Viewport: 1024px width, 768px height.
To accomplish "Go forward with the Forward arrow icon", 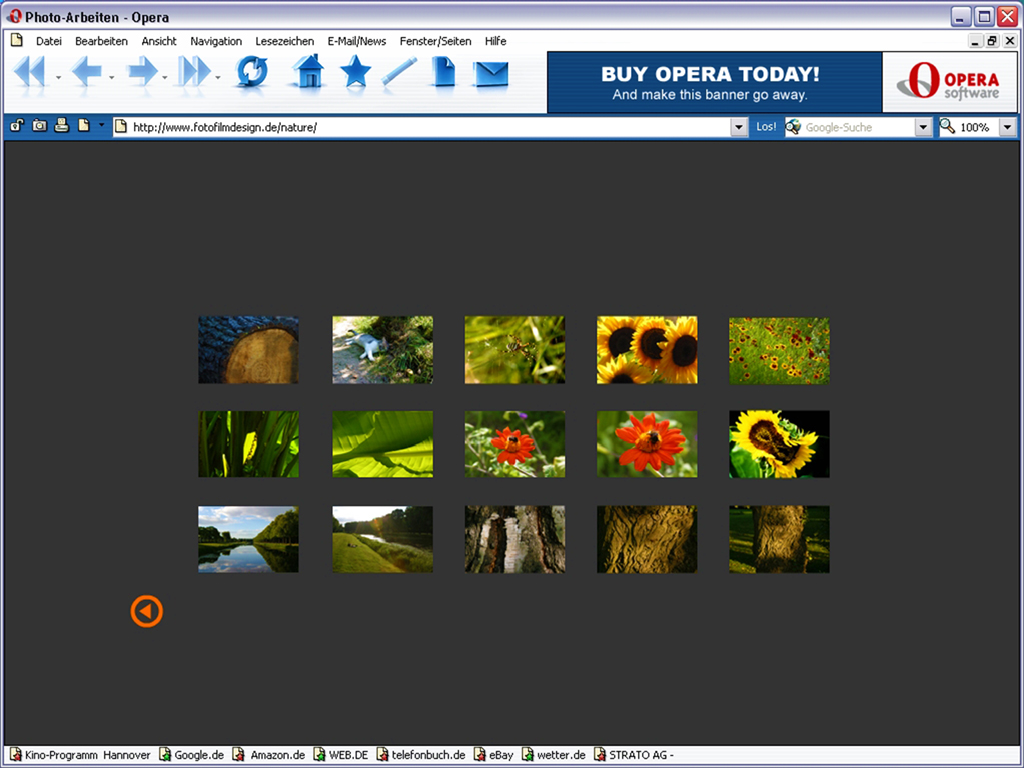I will 142,71.
